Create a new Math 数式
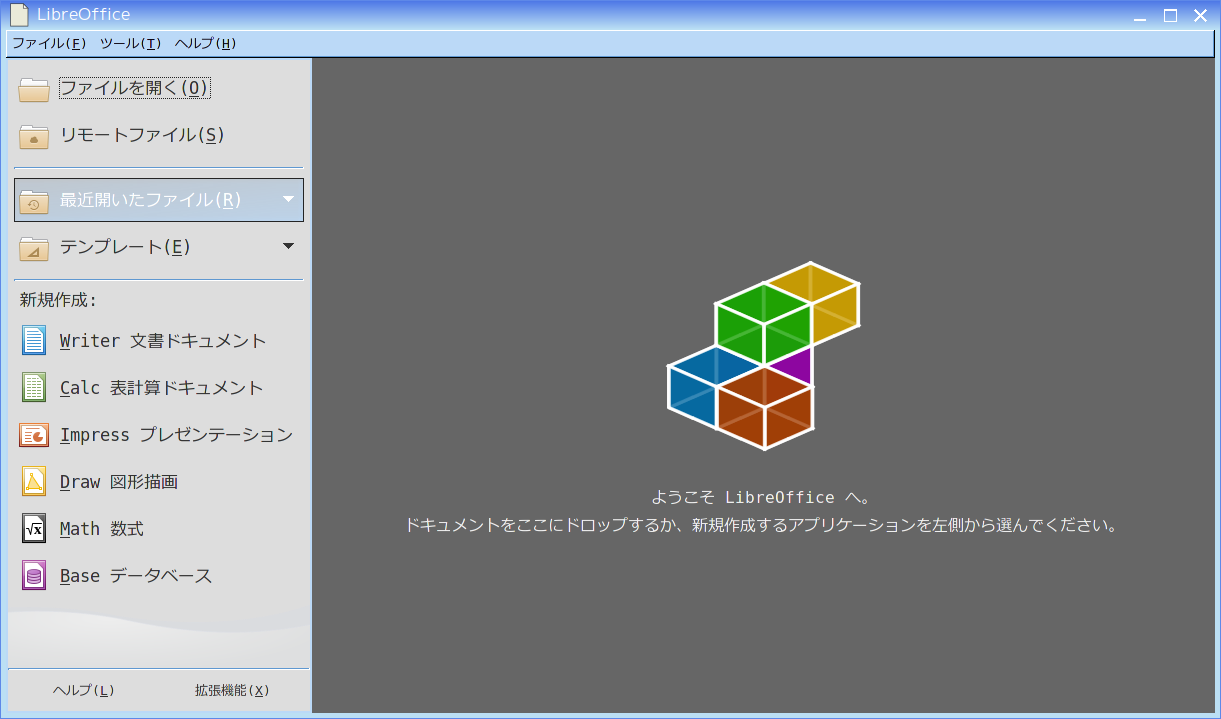This screenshot has width=1221, height=719. 159,529
